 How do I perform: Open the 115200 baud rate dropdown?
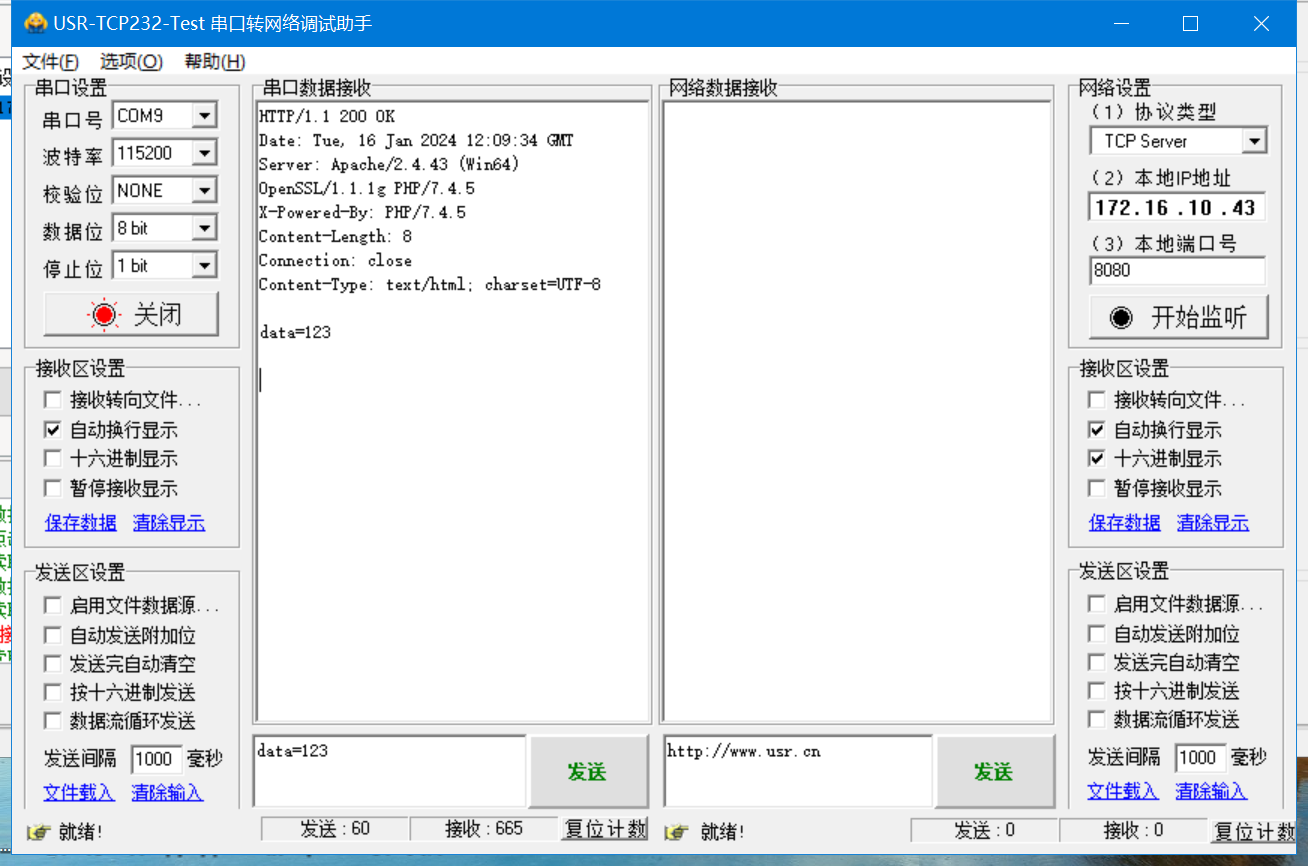pos(204,153)
